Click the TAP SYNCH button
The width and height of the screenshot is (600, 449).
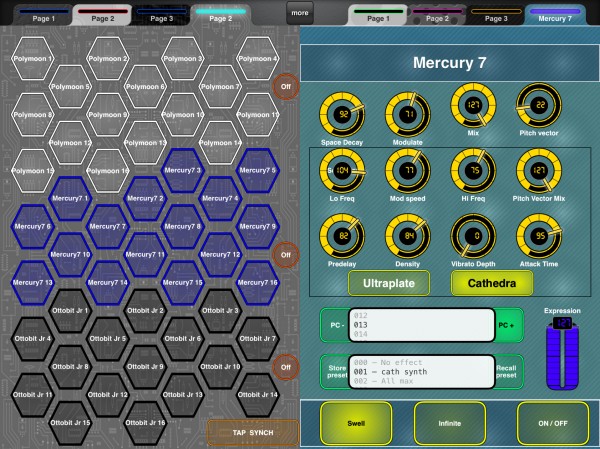253,433
